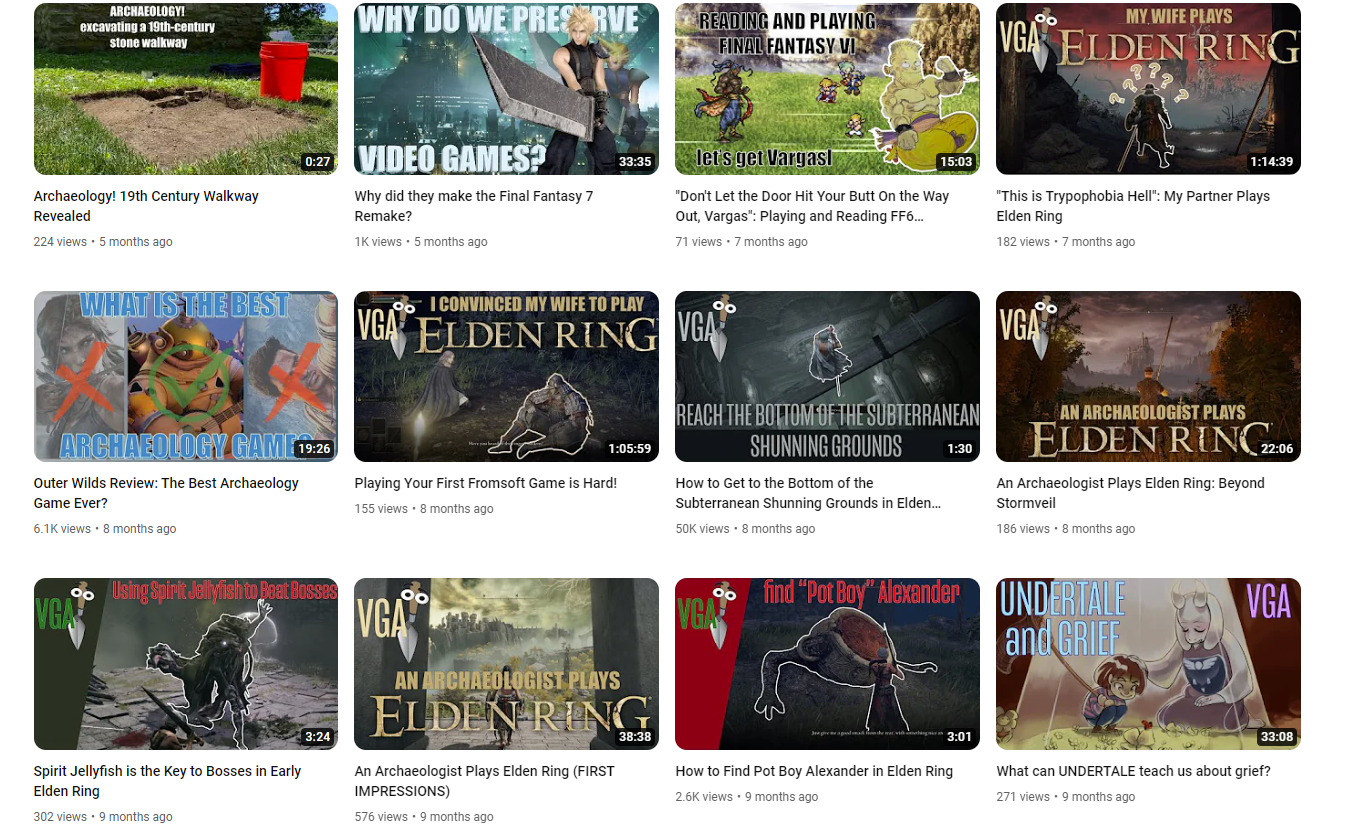Click '186 views • 8 months ago' text
Image resolution: width=1353 pixels, height=832 pixels.
(1066, 529)
